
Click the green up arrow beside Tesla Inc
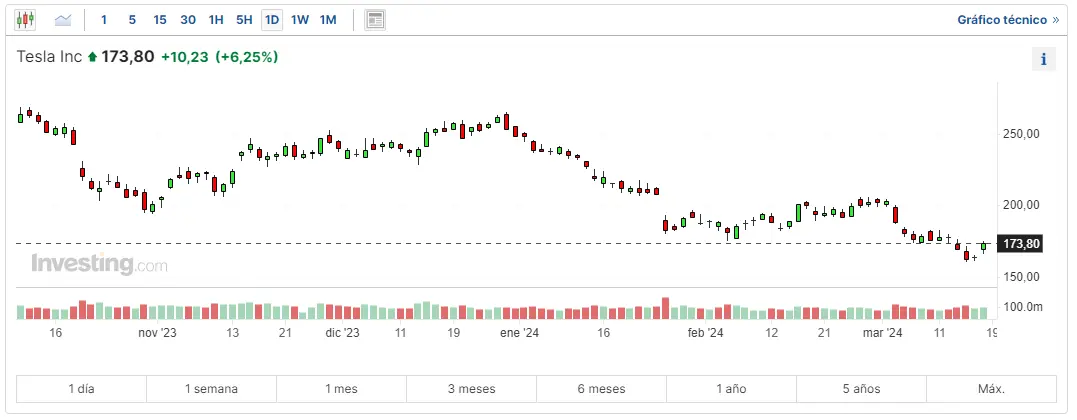tap(93, 57)
